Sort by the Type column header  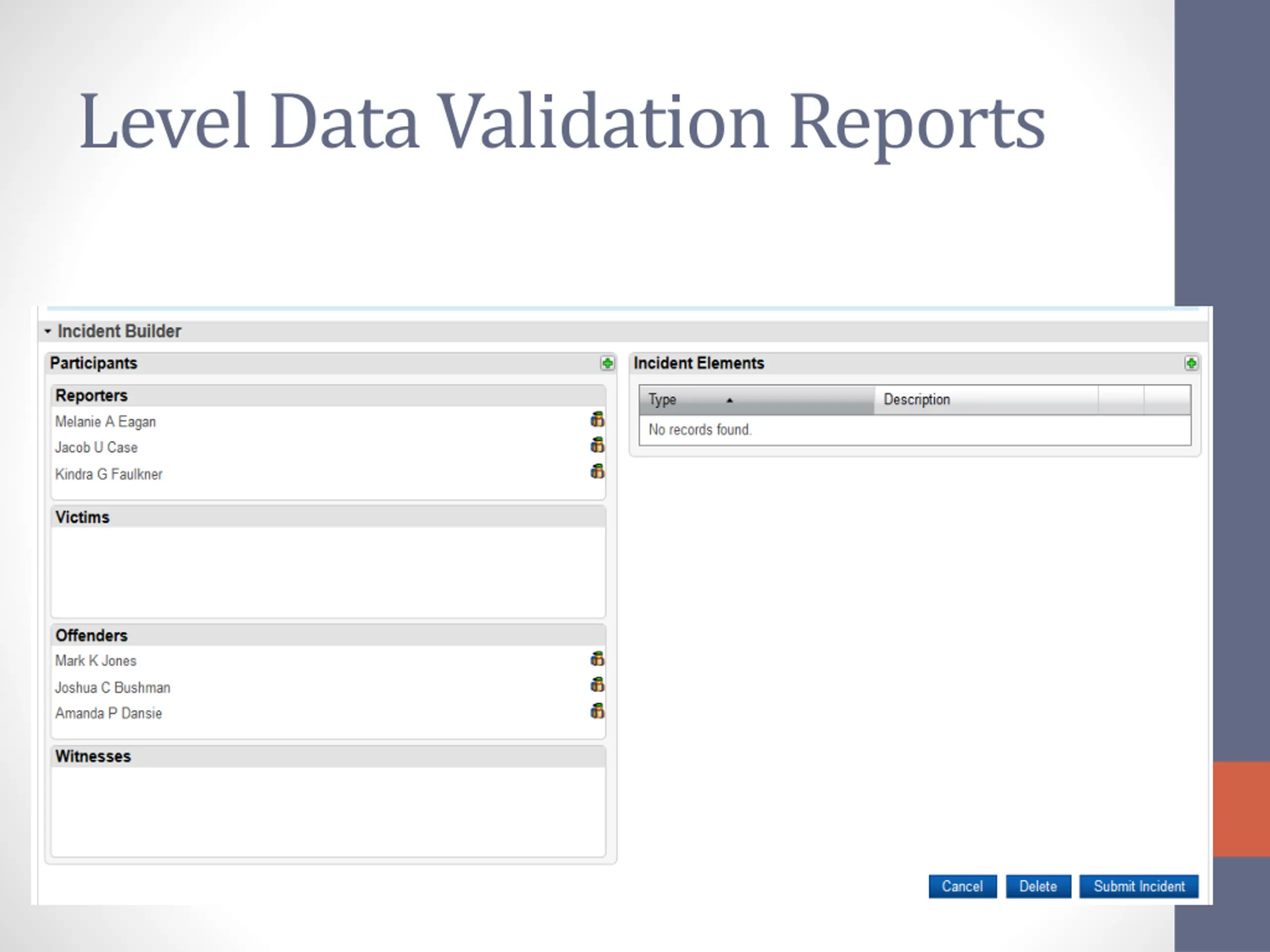[756, 400]
